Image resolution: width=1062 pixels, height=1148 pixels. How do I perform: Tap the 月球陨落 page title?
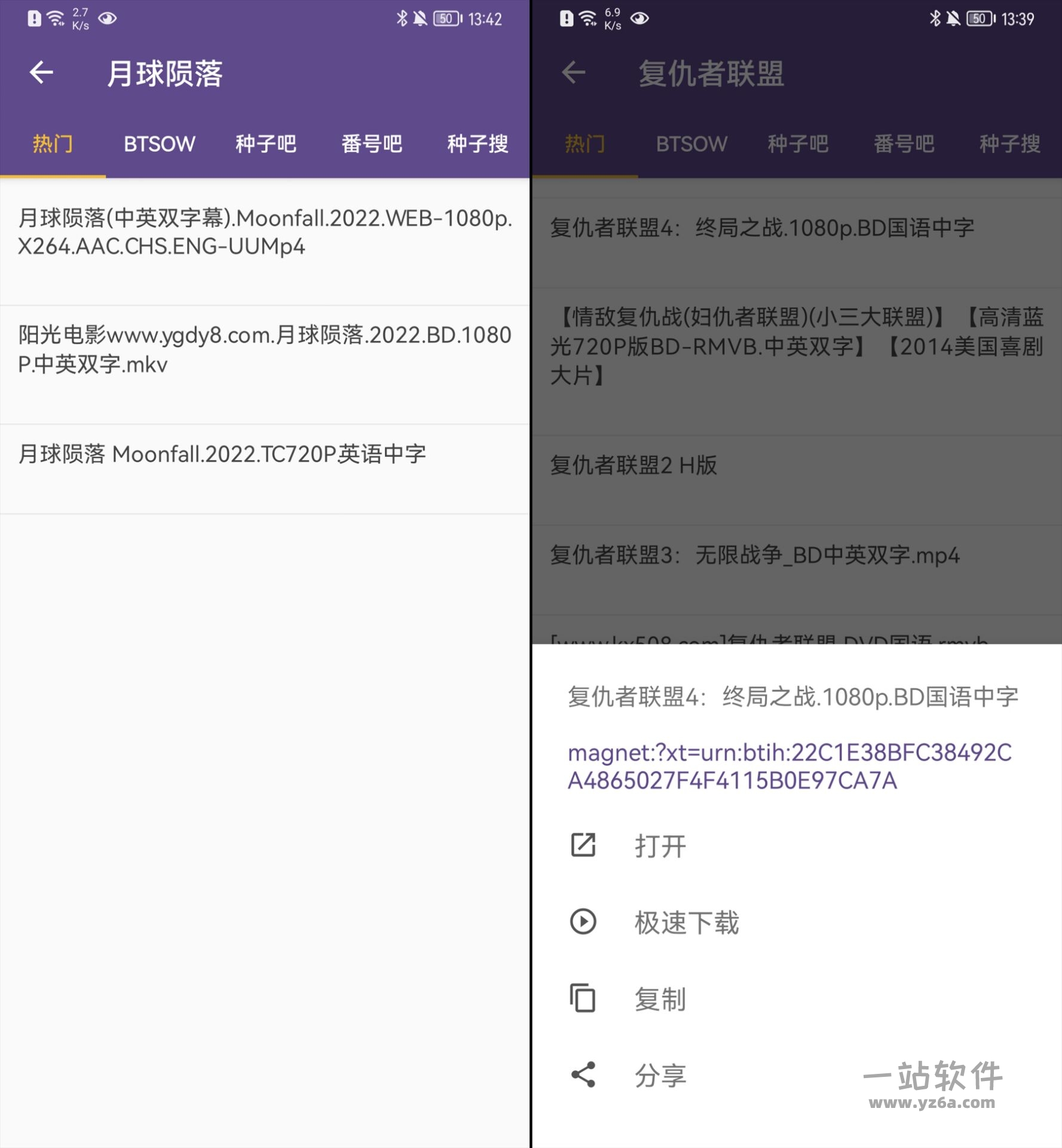click(165, 74)
